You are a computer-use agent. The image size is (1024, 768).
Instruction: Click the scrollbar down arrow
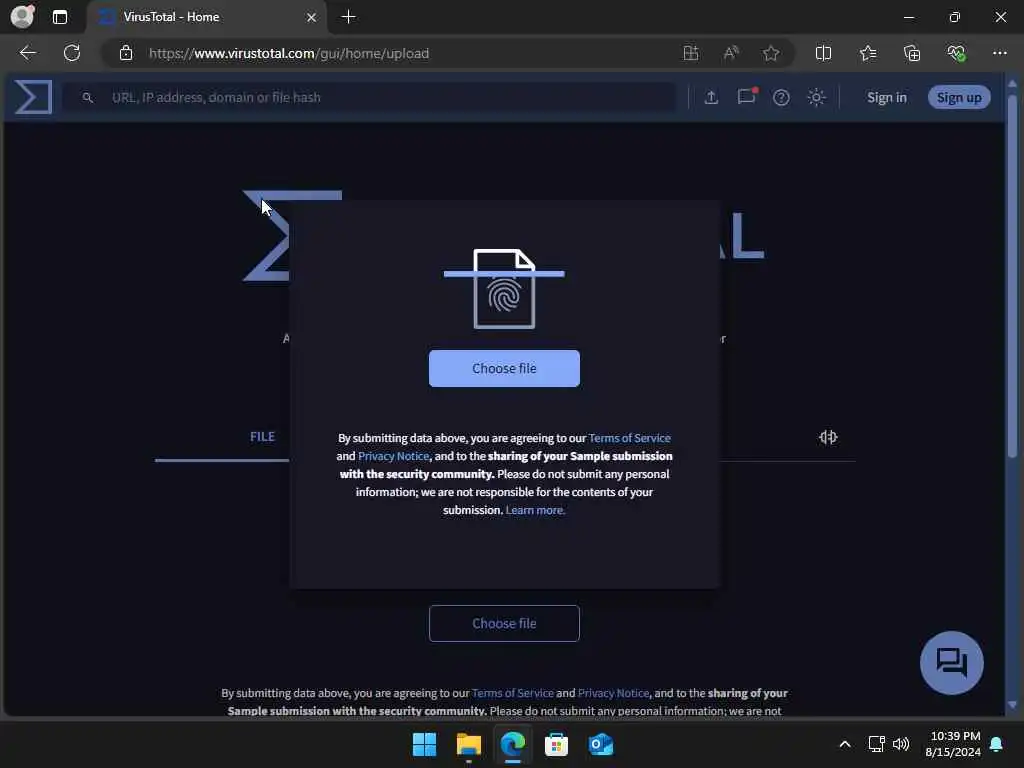click(1012, 705)
